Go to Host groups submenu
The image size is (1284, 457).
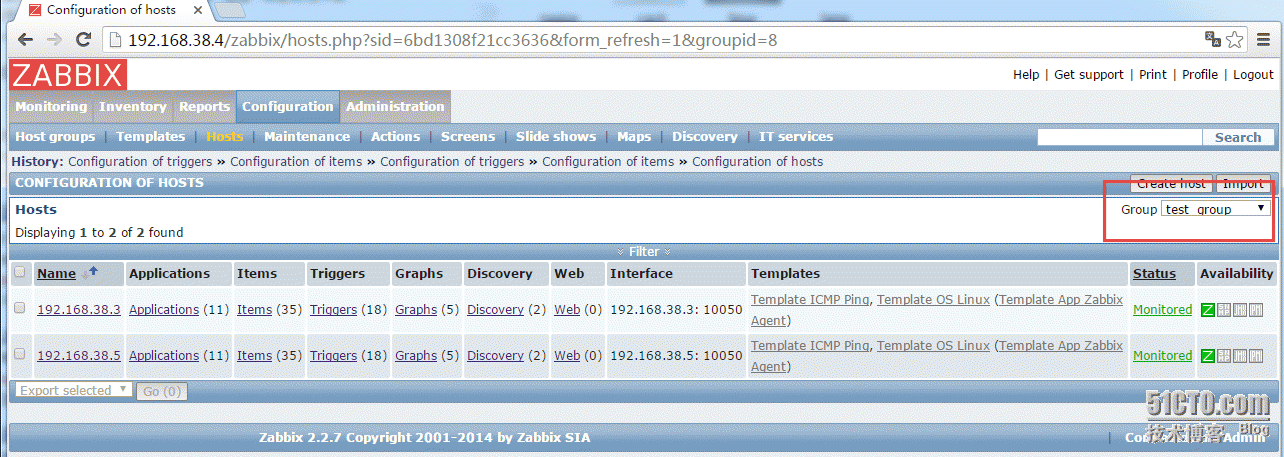pyautogui.click(x=55, y=137)
